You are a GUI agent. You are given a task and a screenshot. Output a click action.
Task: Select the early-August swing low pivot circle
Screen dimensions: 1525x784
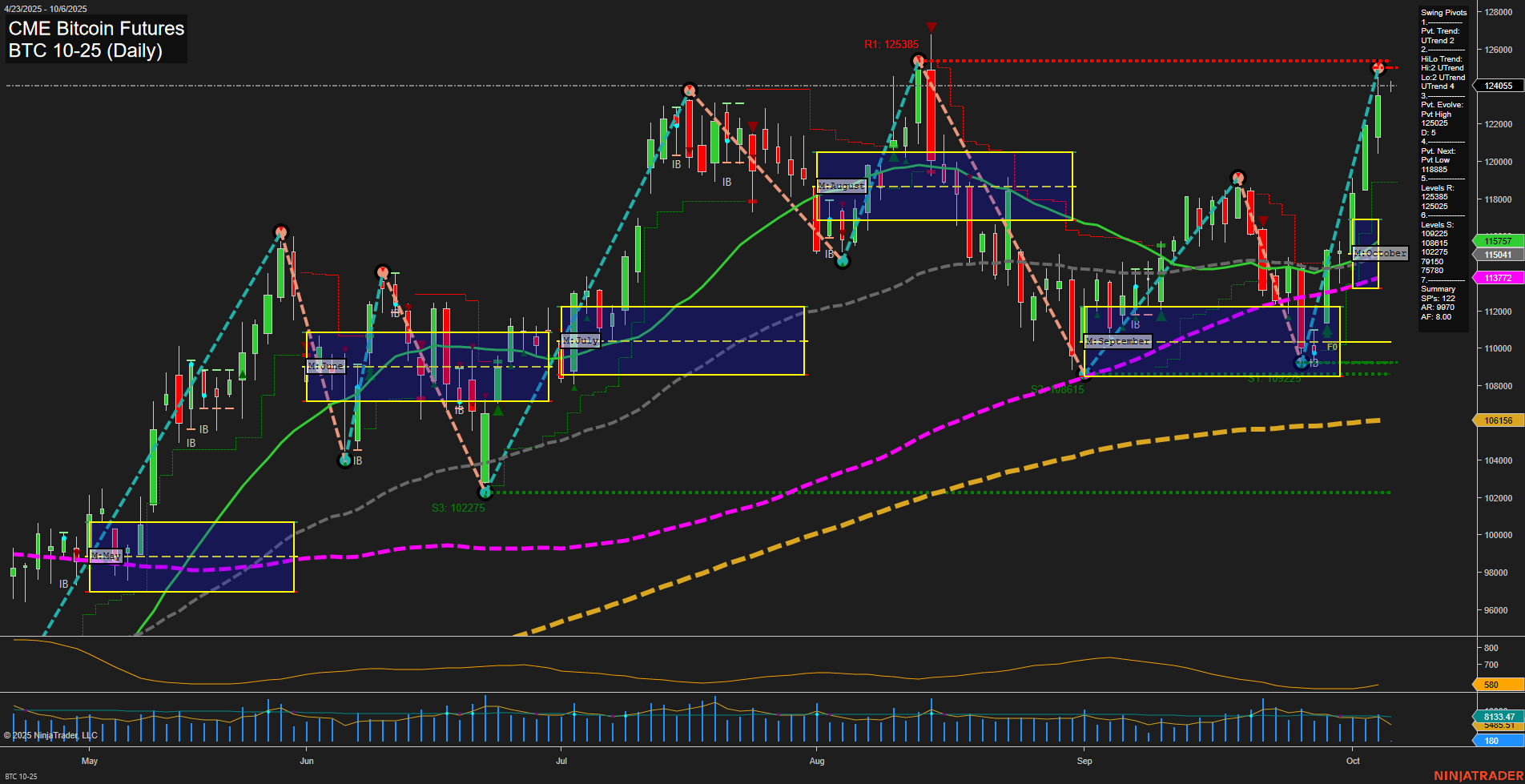[x=842, y=261]
